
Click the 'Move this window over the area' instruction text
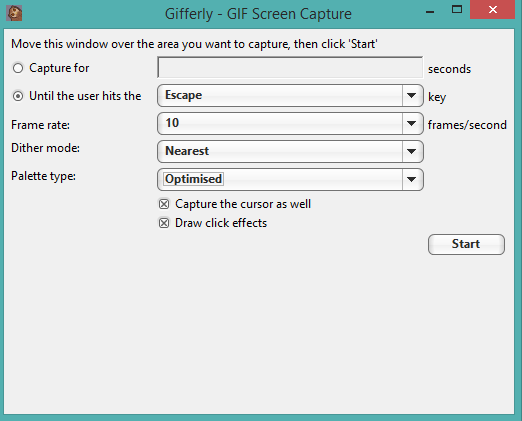click(x=194, y=44)
